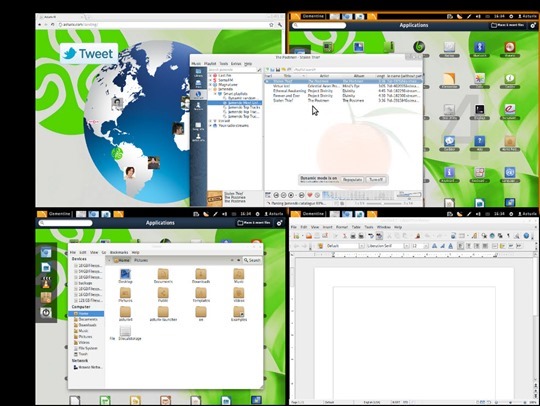Open Insert menu in Writer
The height and width of the screenshot is (406, 540).
327,227
